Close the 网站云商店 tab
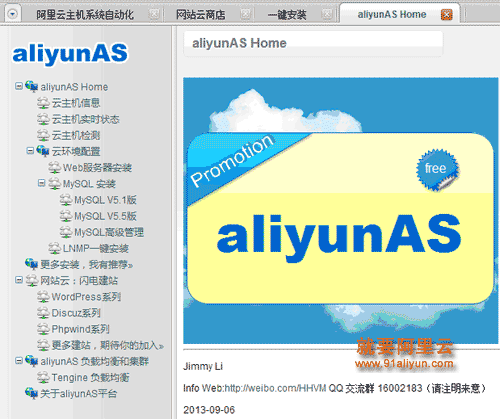500x419 pixels. tap(245, 14)
